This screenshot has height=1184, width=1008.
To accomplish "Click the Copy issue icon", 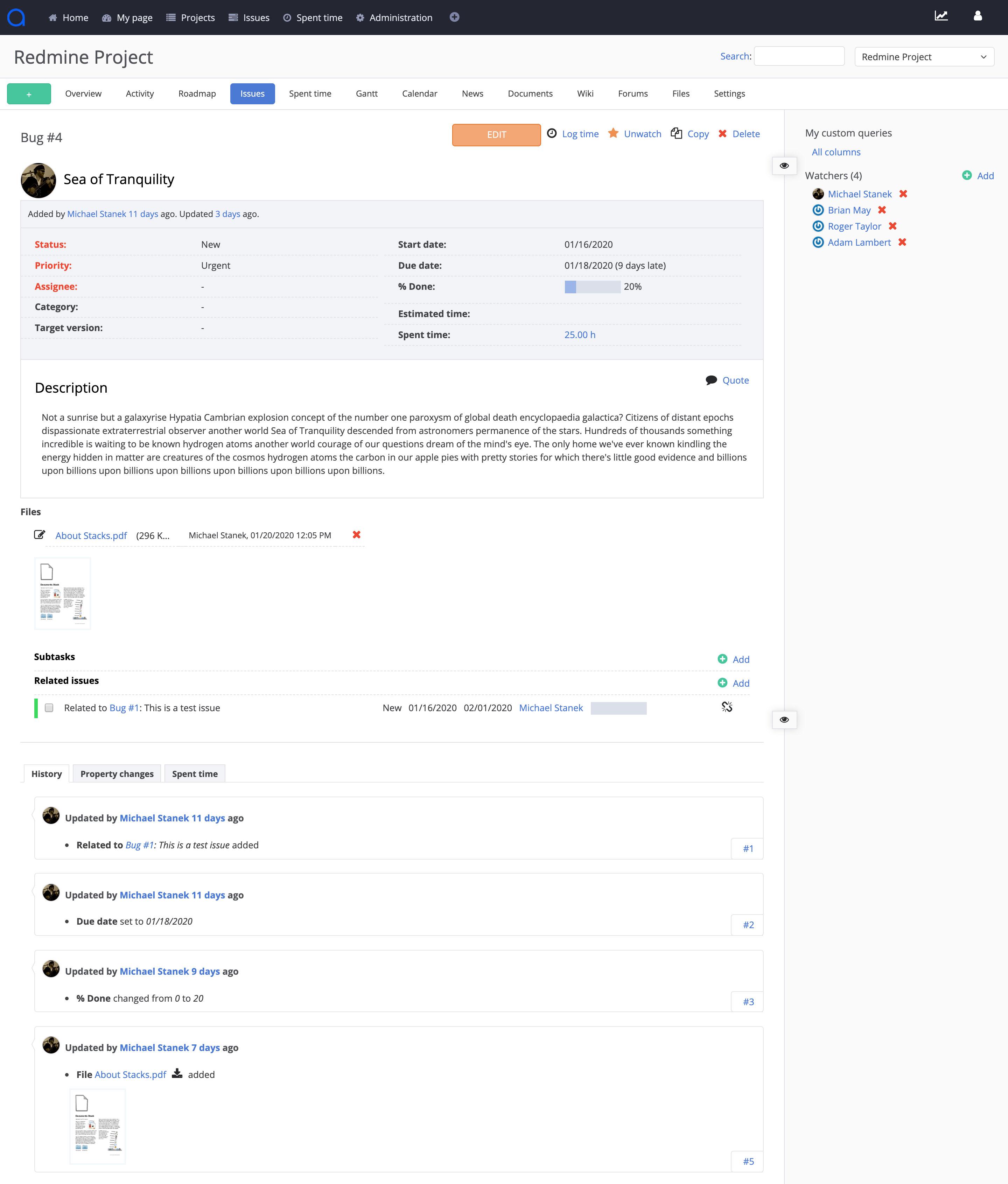I will 677,133.
